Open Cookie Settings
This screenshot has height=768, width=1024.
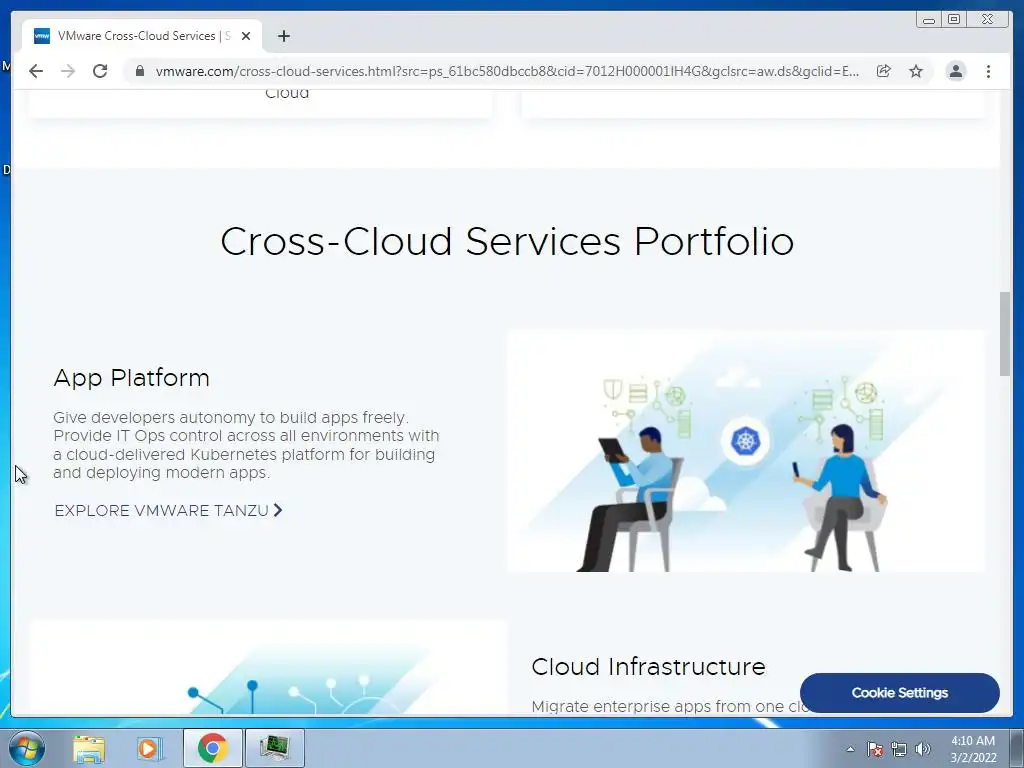[899, 693]
